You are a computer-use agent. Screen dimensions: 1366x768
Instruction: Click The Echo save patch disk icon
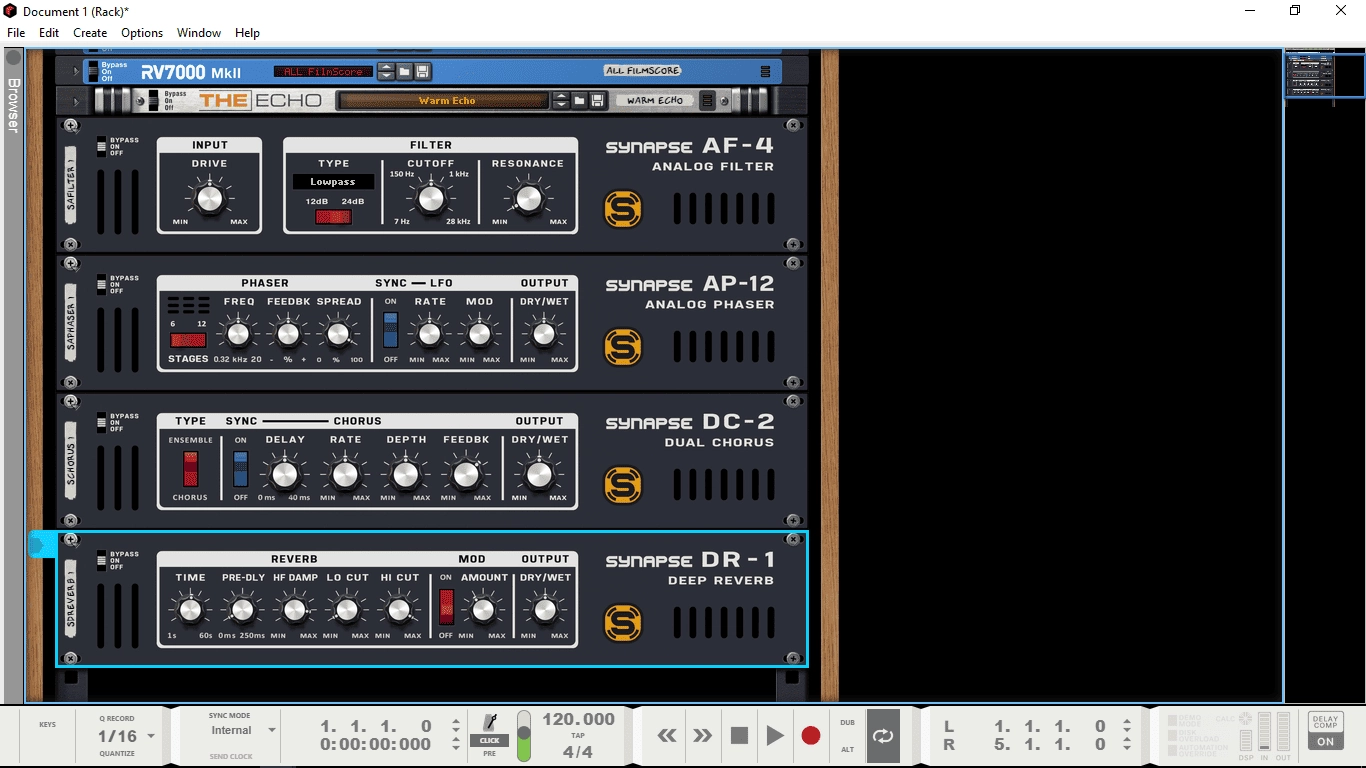[x=598, y=100]
